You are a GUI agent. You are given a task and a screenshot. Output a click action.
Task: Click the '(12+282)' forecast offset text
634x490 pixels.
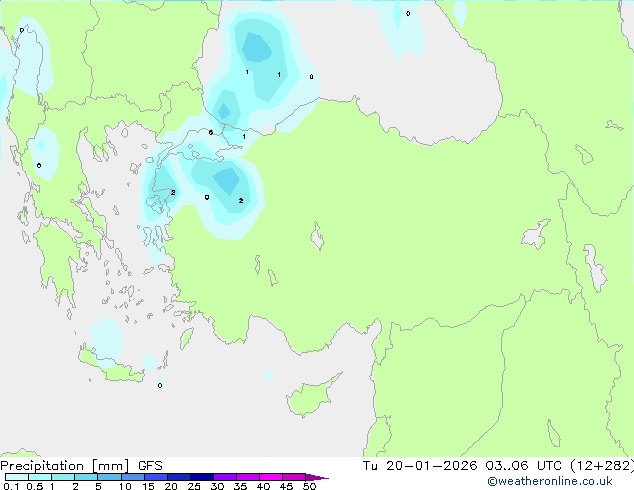tap(602, 466)
